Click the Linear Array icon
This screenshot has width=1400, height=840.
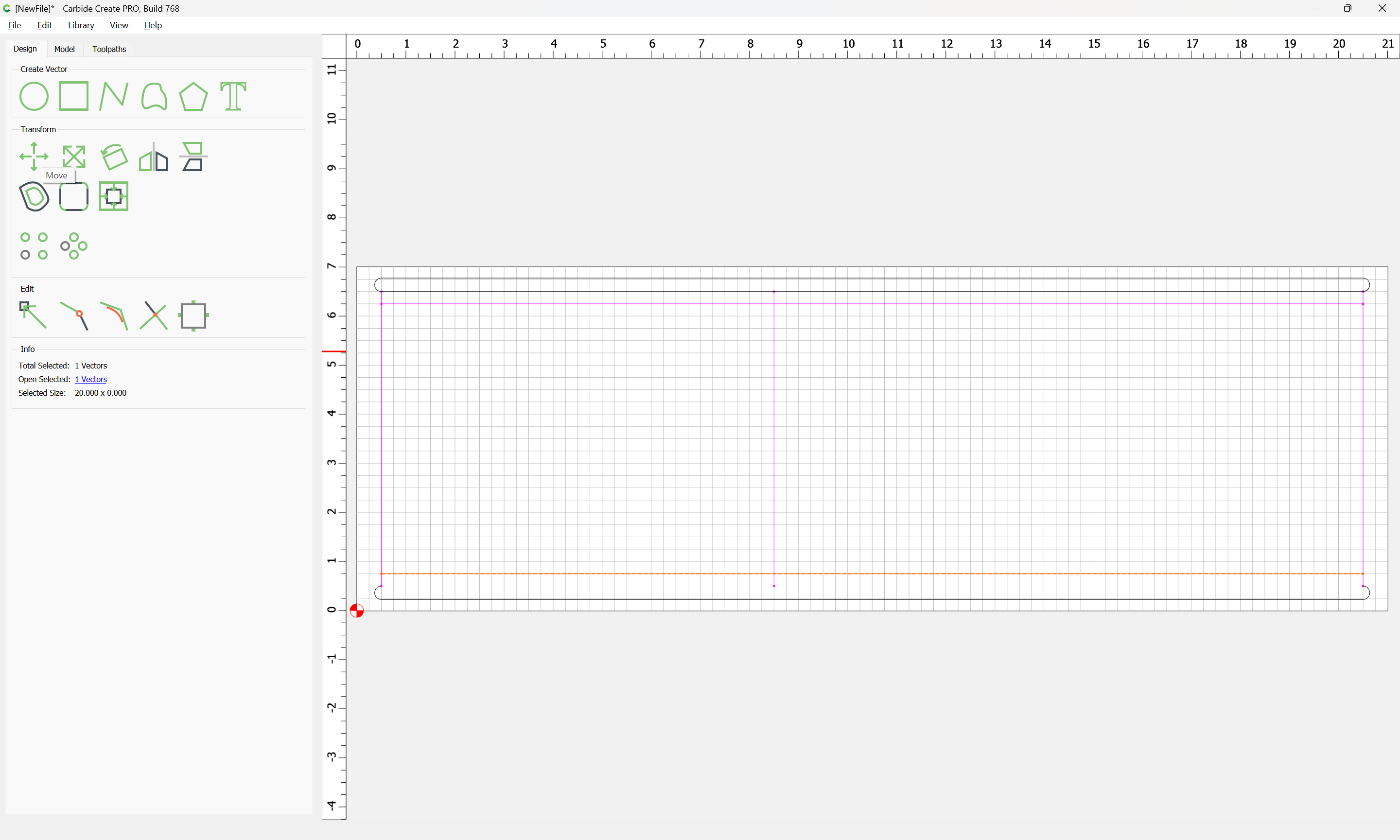click(x=34, y=246)
